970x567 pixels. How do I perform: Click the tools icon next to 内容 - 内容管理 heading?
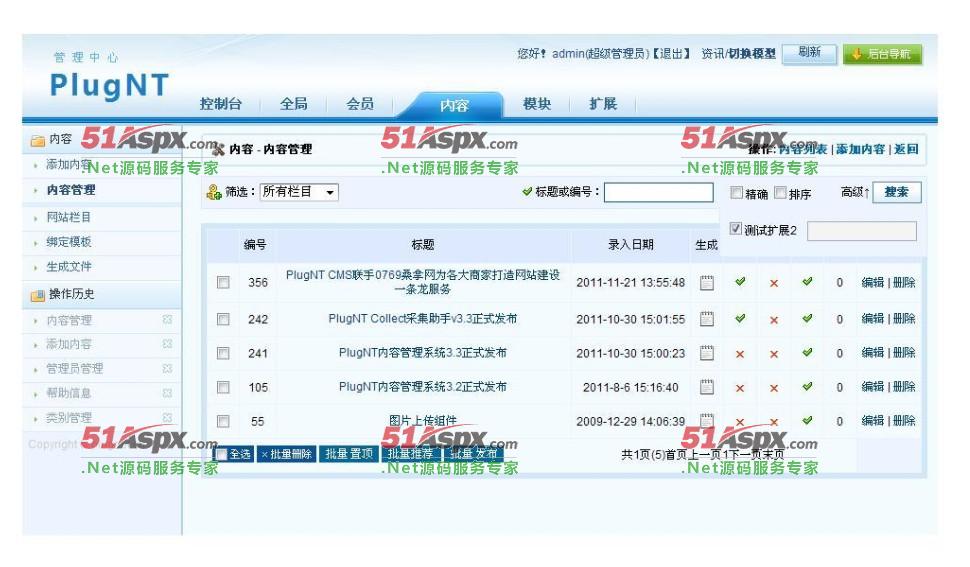218,148
